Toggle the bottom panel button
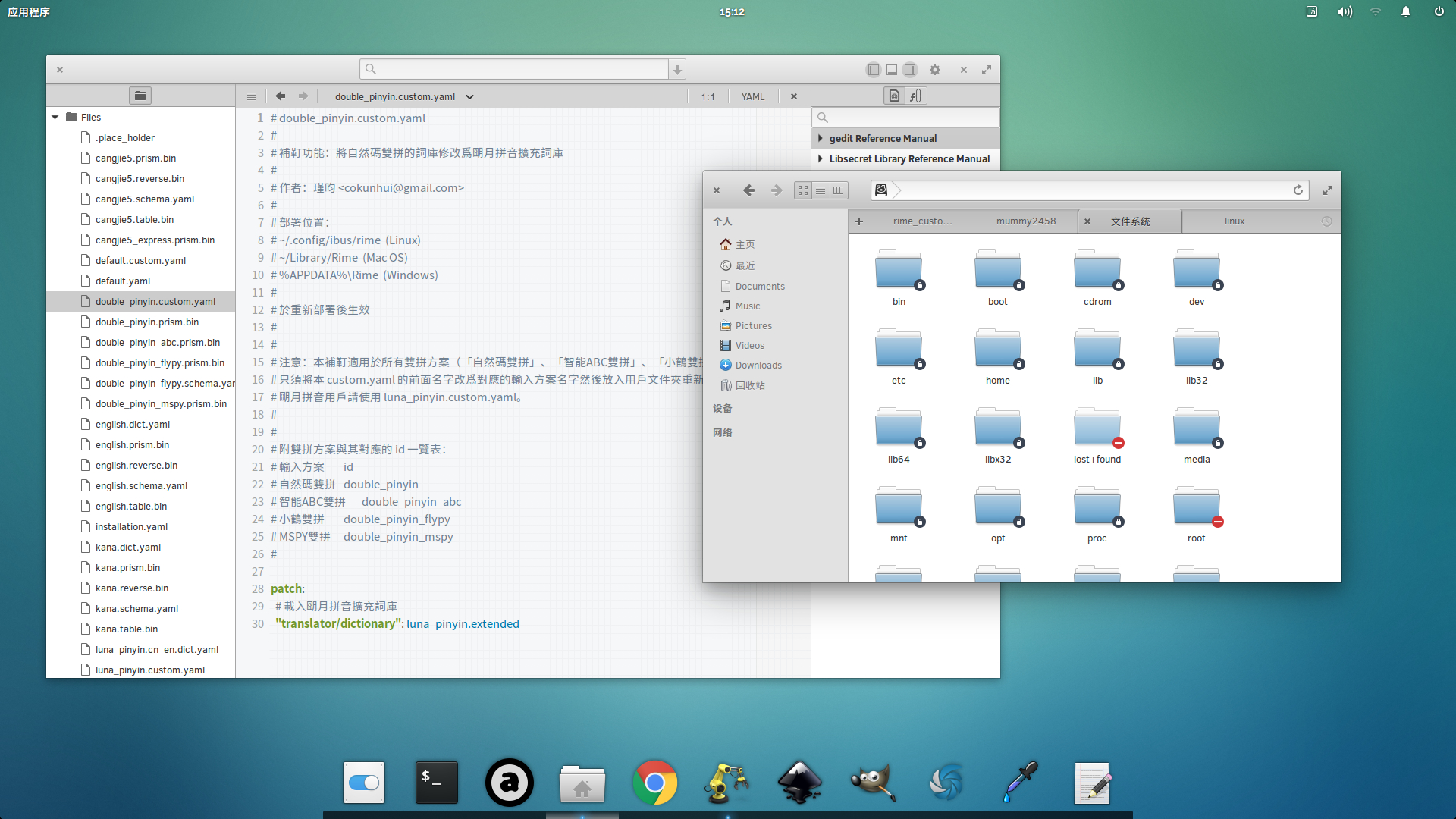The image size is (1456, 819). coord(892,70)
